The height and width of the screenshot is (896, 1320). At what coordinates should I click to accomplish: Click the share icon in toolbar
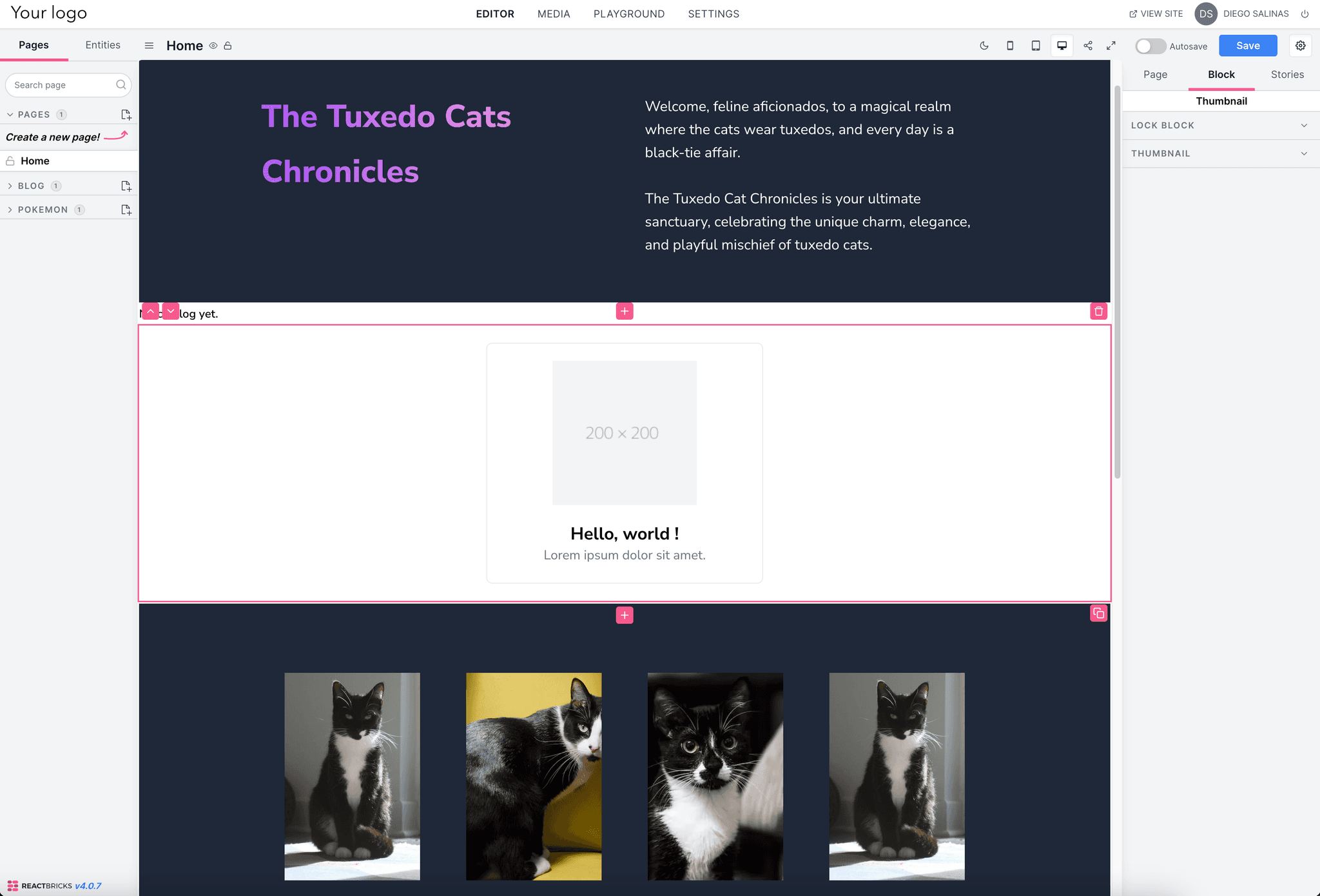click(x=1088, y=45)
